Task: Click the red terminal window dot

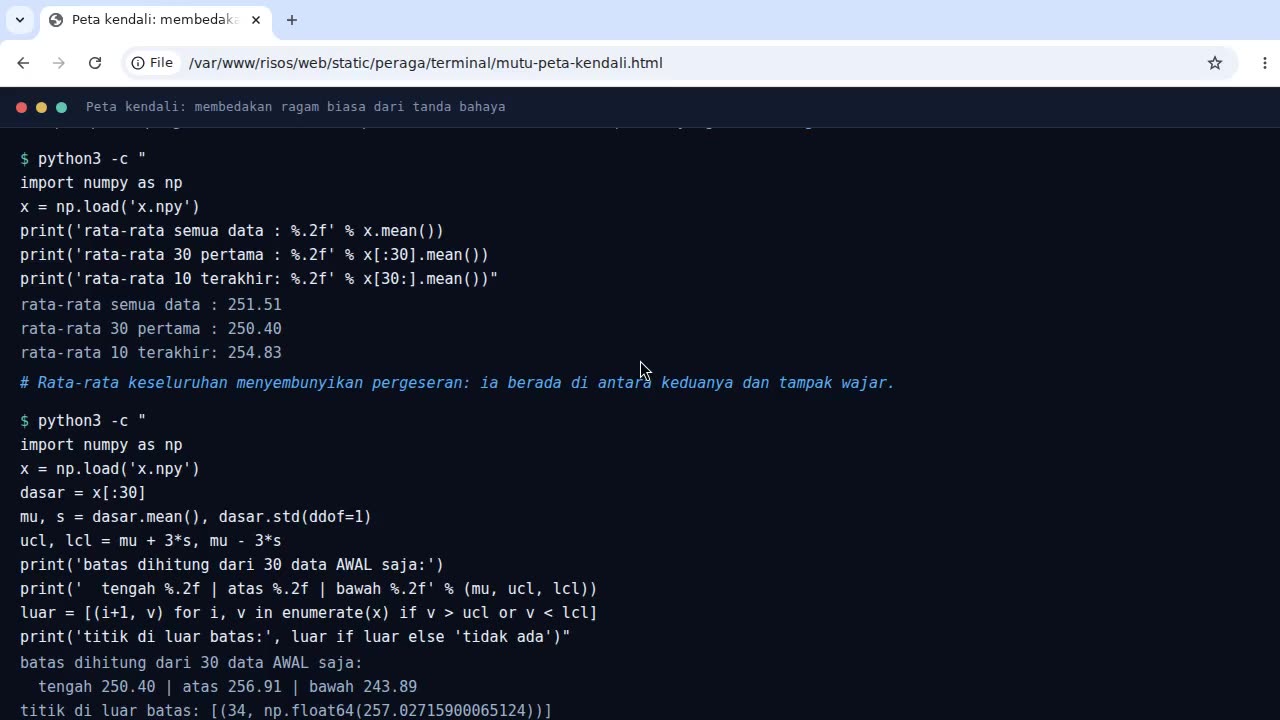Action: pyautogui.click(x=21, y=107)
